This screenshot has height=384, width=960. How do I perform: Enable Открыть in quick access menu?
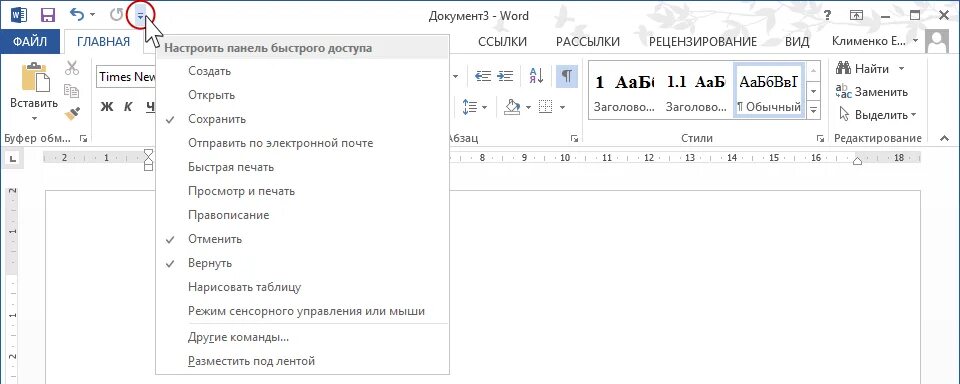pyautogui.click(x=302, y=95)
